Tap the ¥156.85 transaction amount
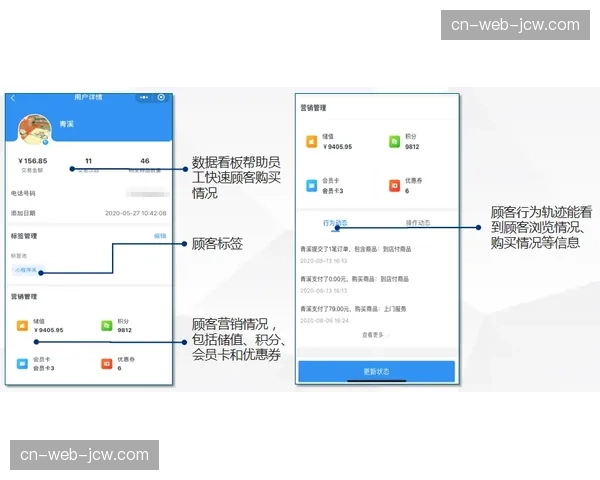Viewport: 600px width, 480px height. (x=33, y=161)
